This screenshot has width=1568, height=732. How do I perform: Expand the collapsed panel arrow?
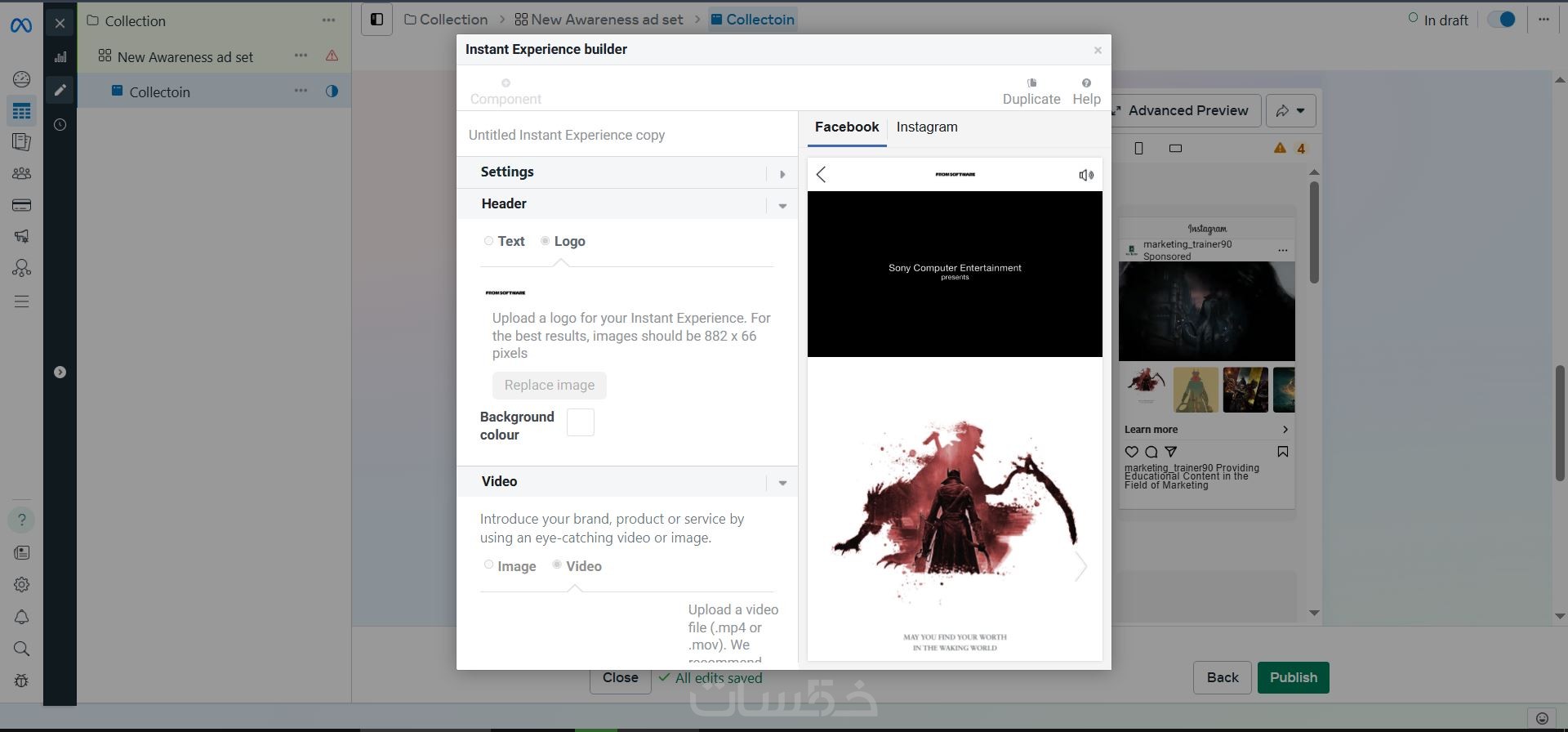pyautogui.click(x=60, y=372)
